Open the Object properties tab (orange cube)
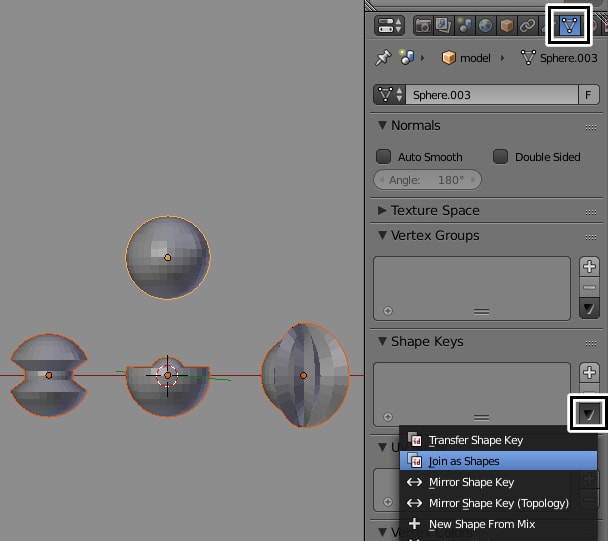 [506, 26]
